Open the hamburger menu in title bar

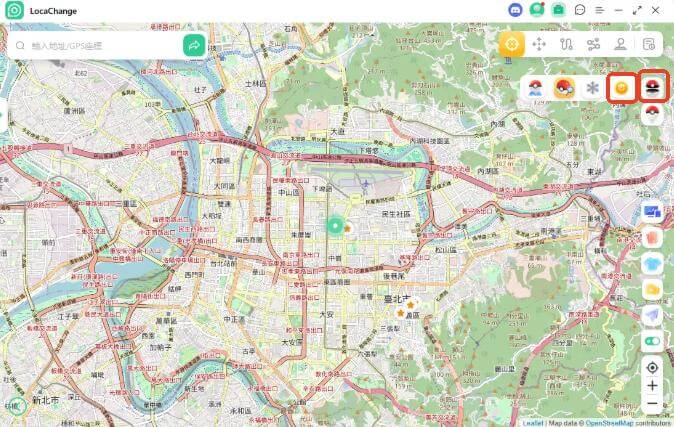tap(599, 9)
